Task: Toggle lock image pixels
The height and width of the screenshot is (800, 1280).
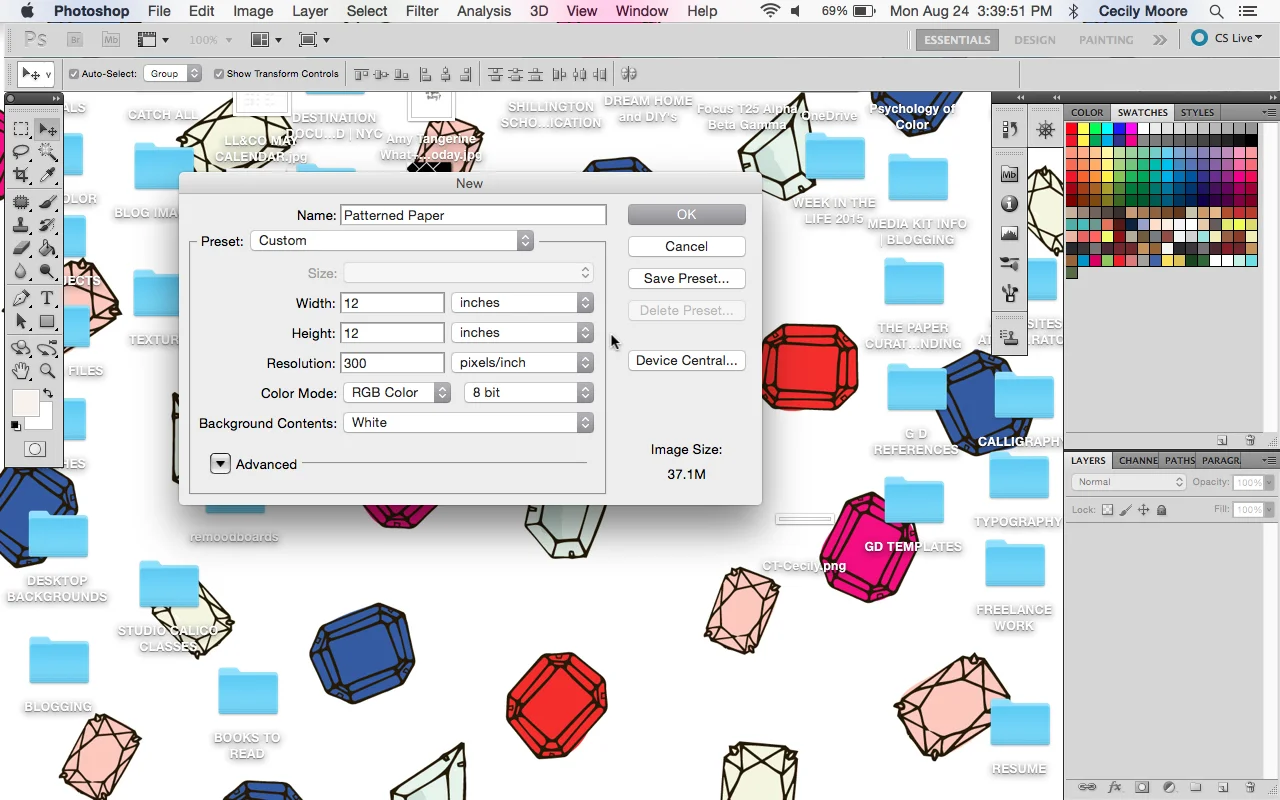Action: pyautogui.click(x=1125, y=510)
